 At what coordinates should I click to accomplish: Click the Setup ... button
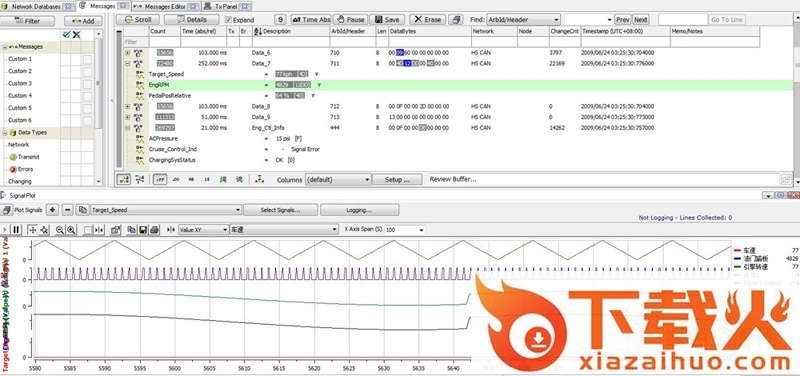click(x=397, y=180)
